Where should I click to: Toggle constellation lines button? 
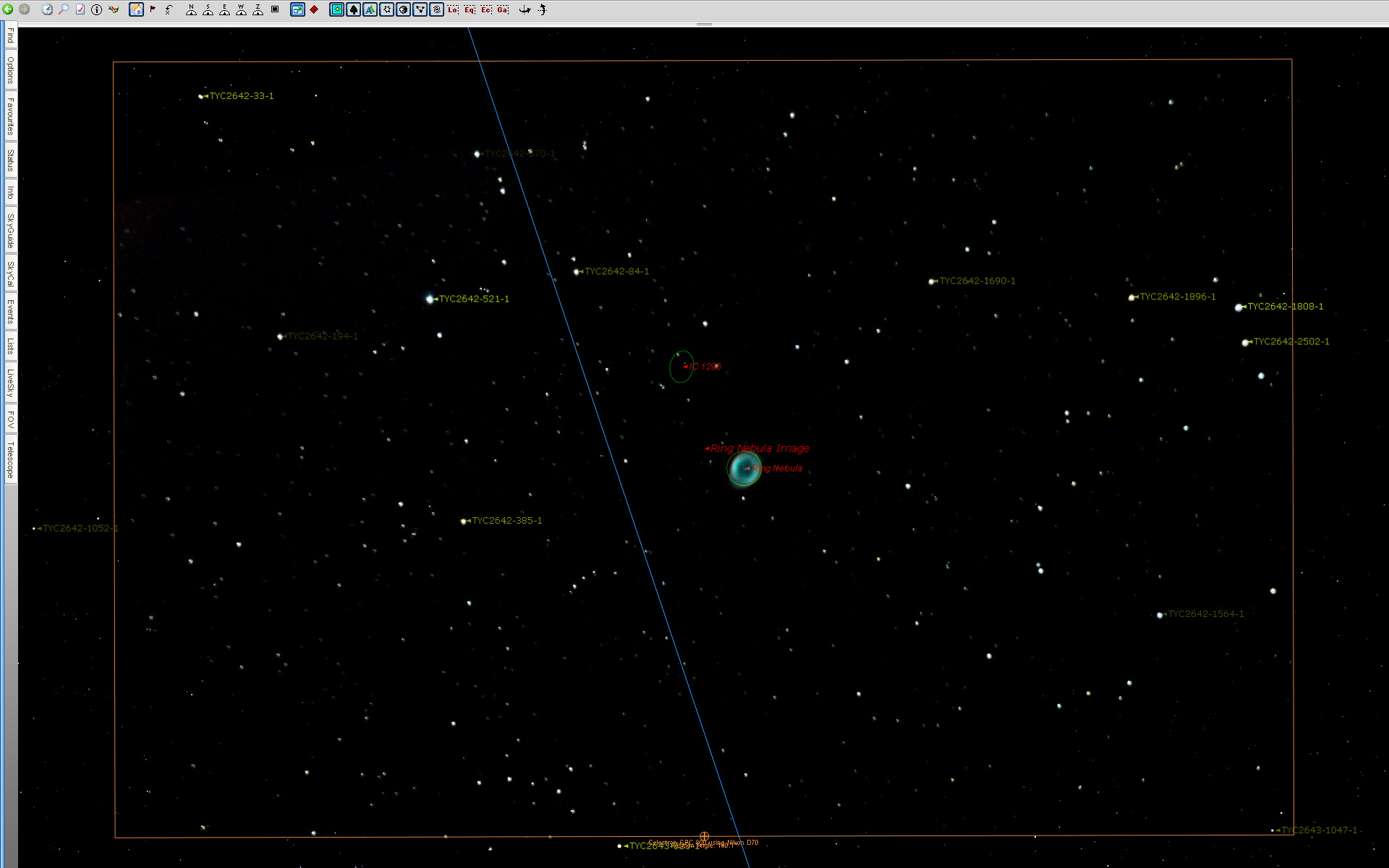pyautogui.click(x=420, y=9)
